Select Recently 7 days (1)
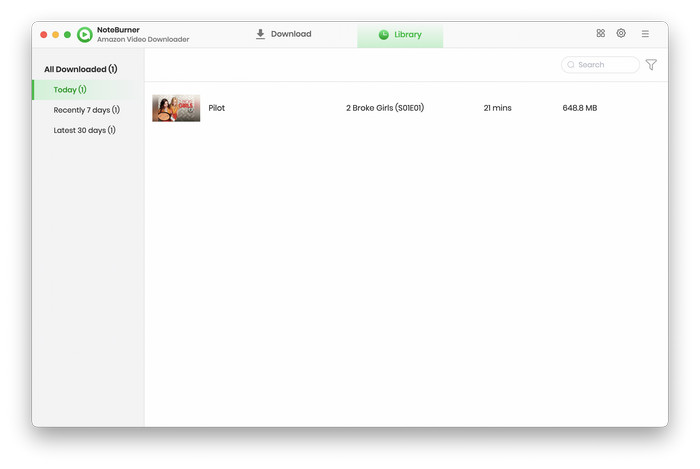This screenshot has height=469, width=700. point(87,110)
